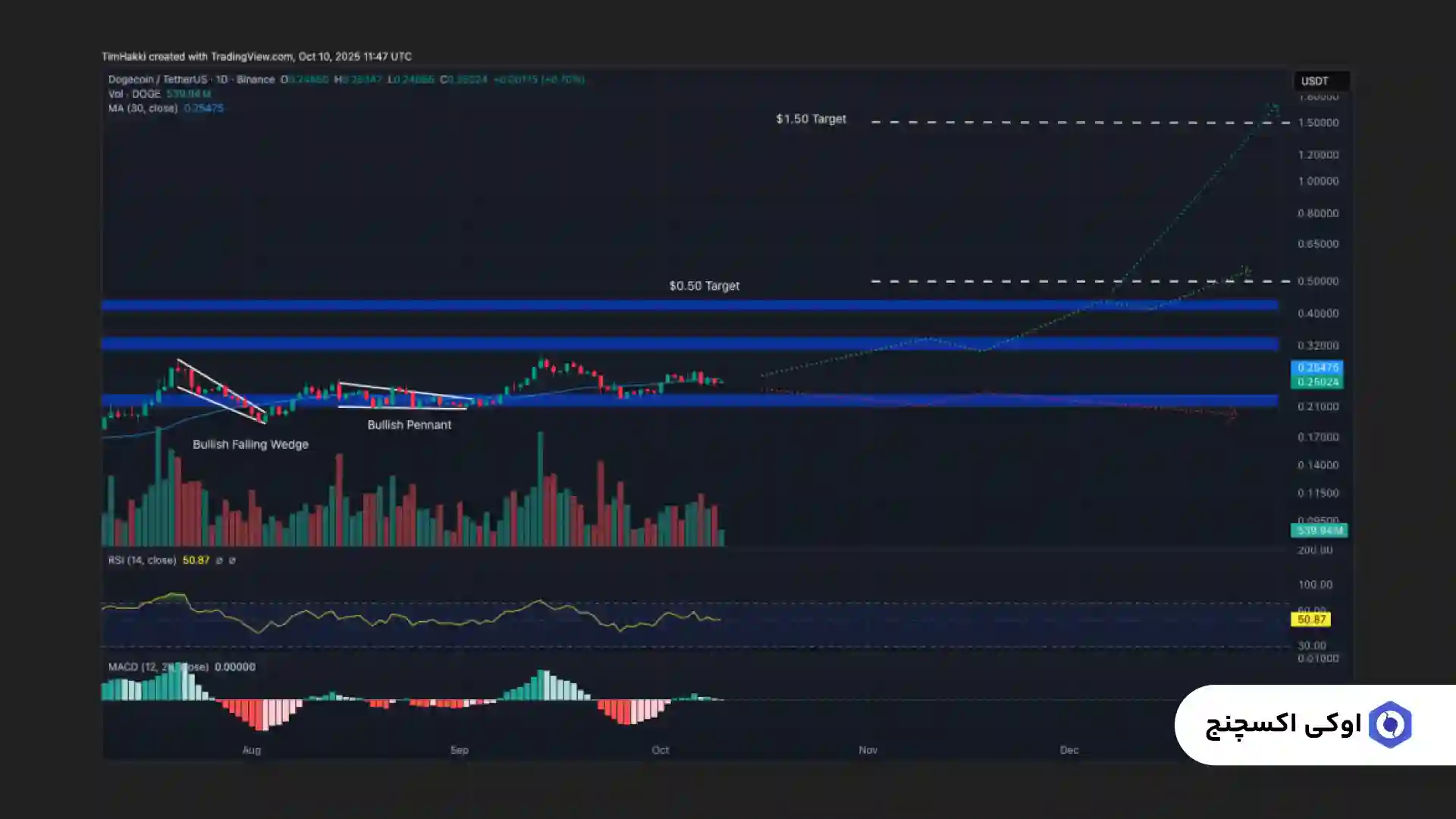The height and width of the screenshot is (819, 1456).
Task: Select the Vol · DOGE indicator legend
Action: pyautogui.click(x=134, y=94)
